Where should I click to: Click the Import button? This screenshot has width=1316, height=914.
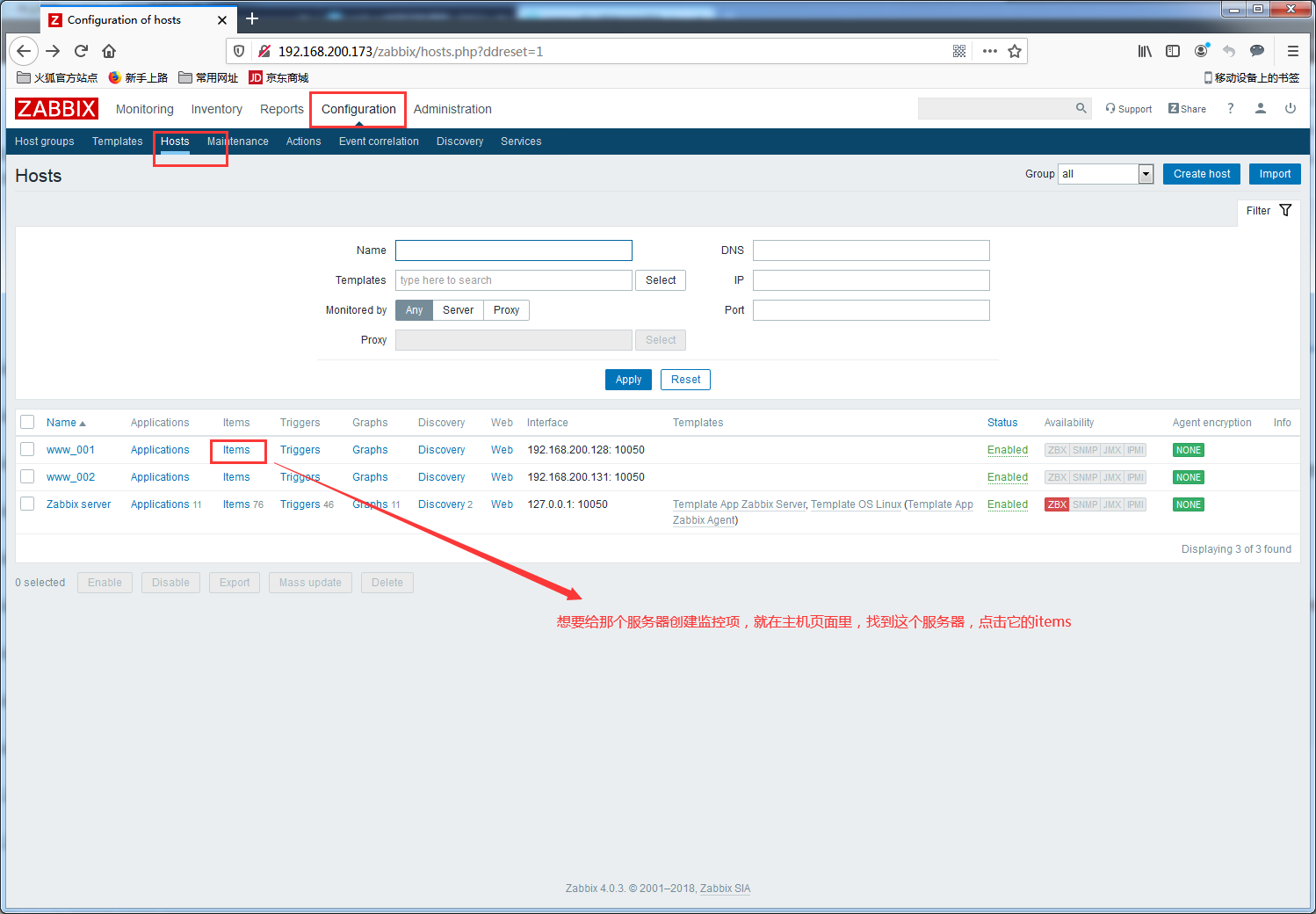(x=1275, y=174)
